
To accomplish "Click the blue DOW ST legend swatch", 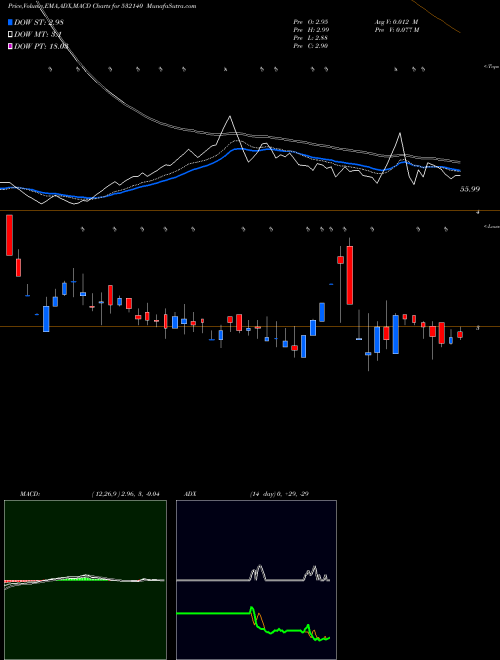I will (x=10, y=22).
